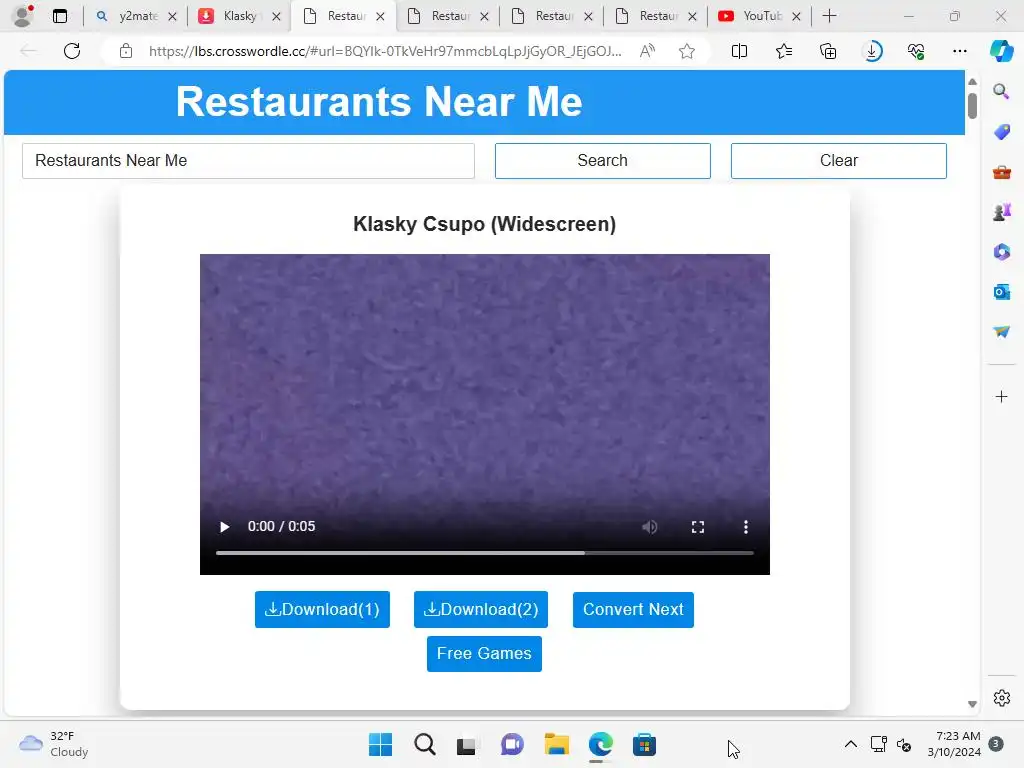This screenshot has width=1024, height=768.
Task: Open File Explorer from taskbar
Action: [x=556, y=744]
